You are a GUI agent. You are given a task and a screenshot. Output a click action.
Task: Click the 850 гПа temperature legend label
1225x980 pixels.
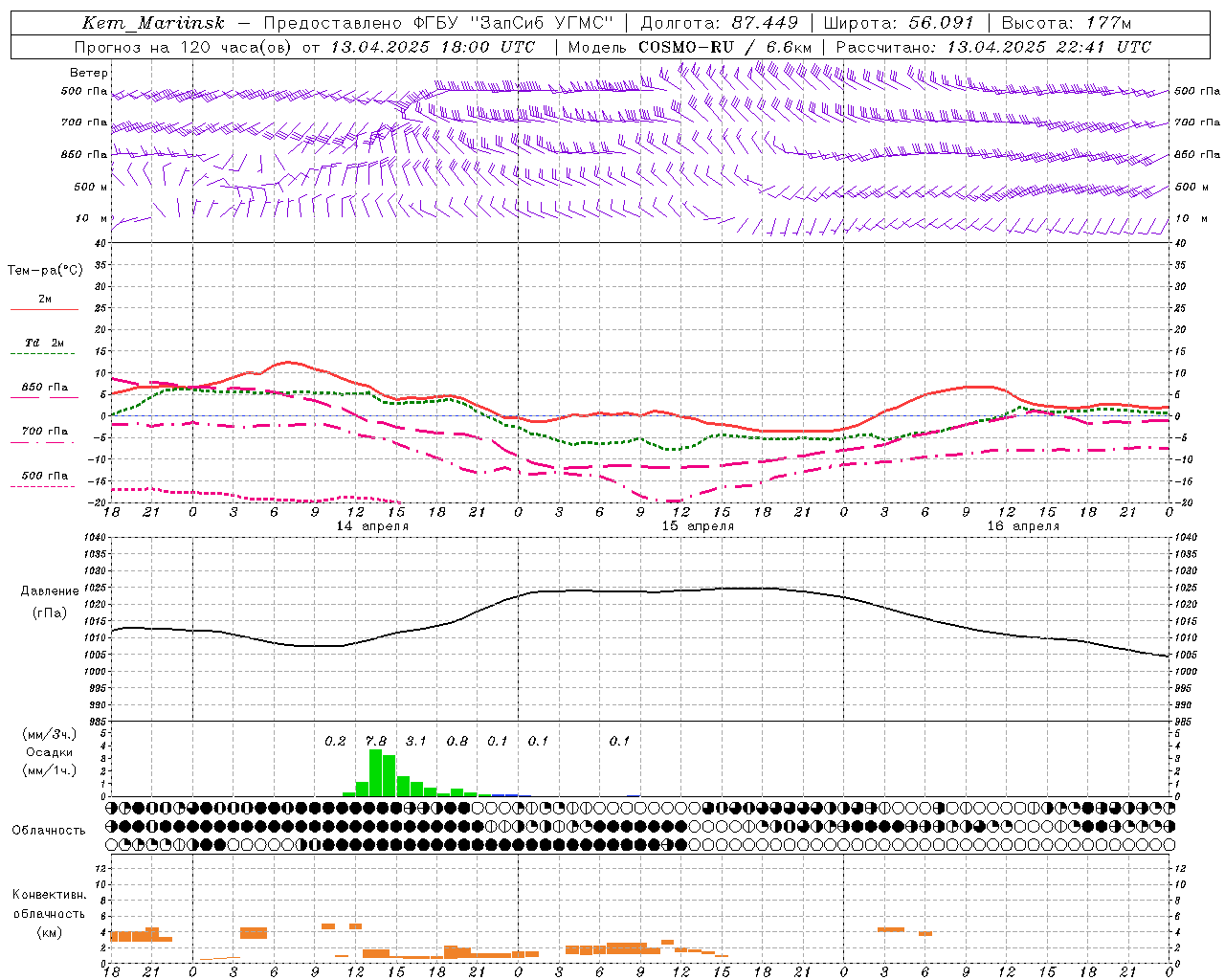(45, 388)
